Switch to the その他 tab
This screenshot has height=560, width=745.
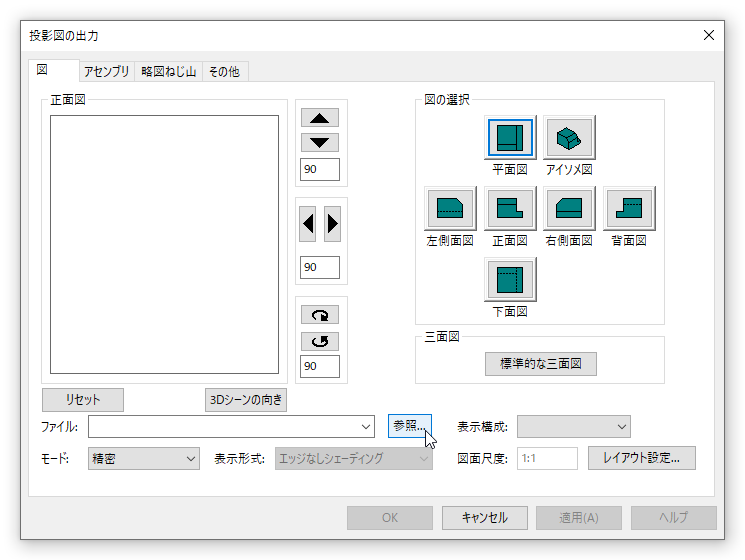click(225, 72)
